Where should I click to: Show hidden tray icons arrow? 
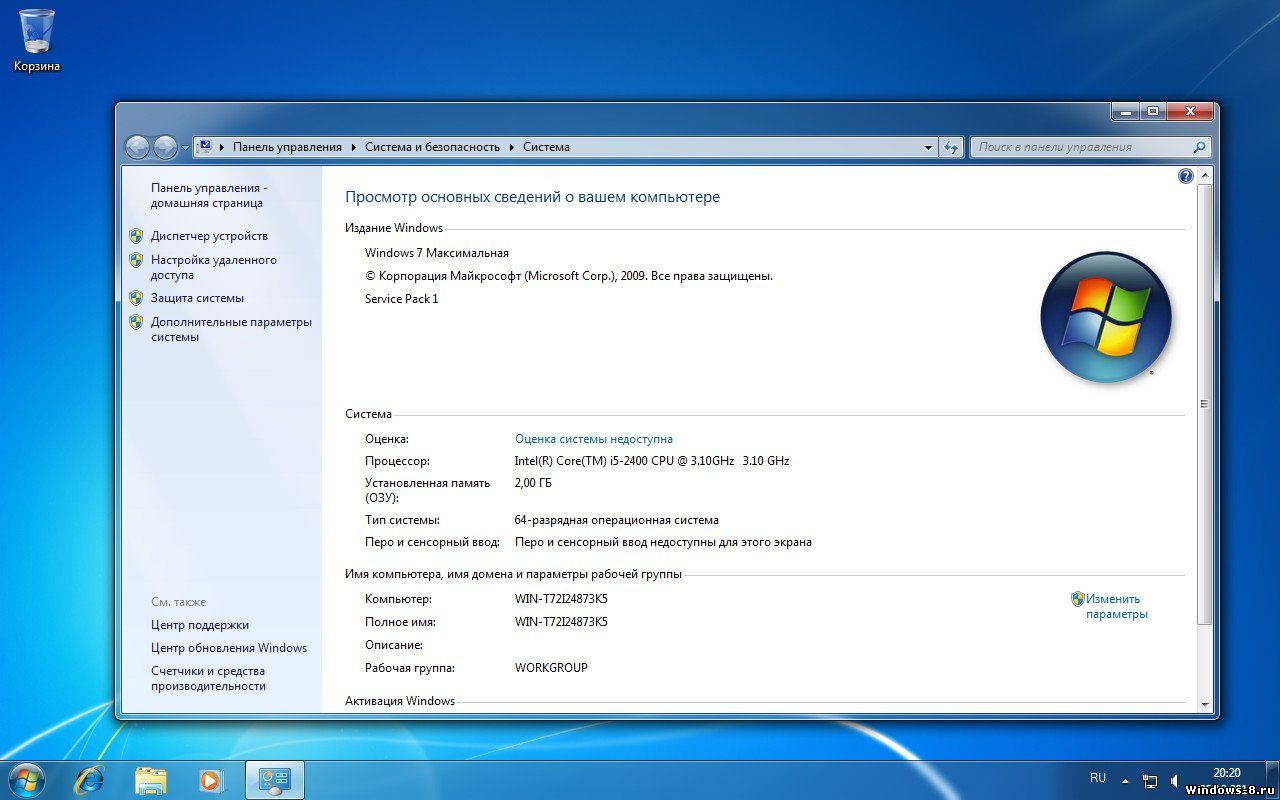tap(1125, 780)
